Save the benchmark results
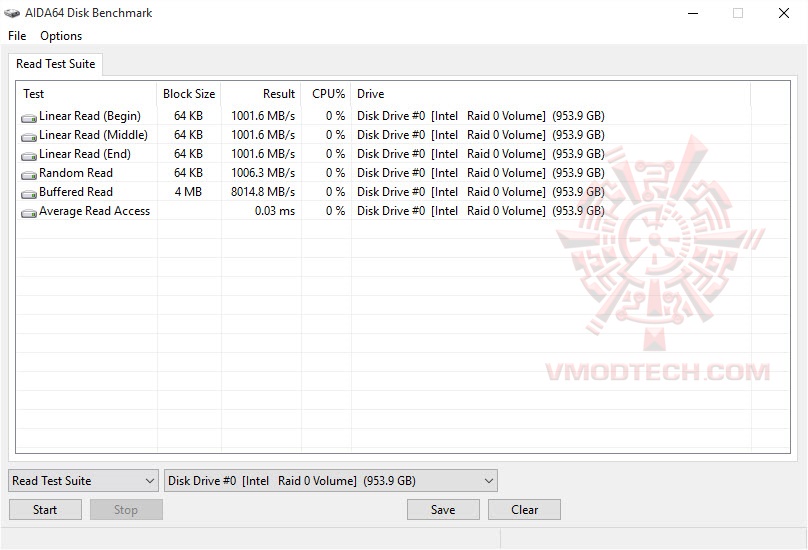 tap(443, 509)
